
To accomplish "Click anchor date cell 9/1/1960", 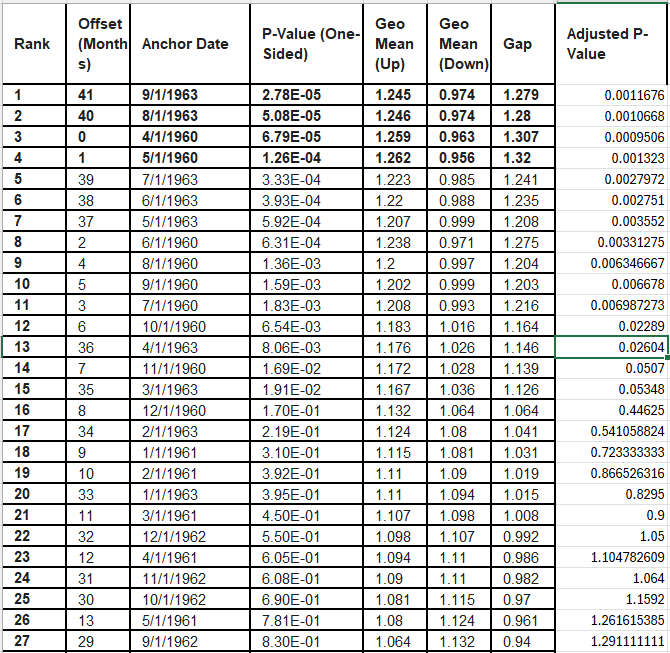I will pyautogui.click(x=190, y=284).
